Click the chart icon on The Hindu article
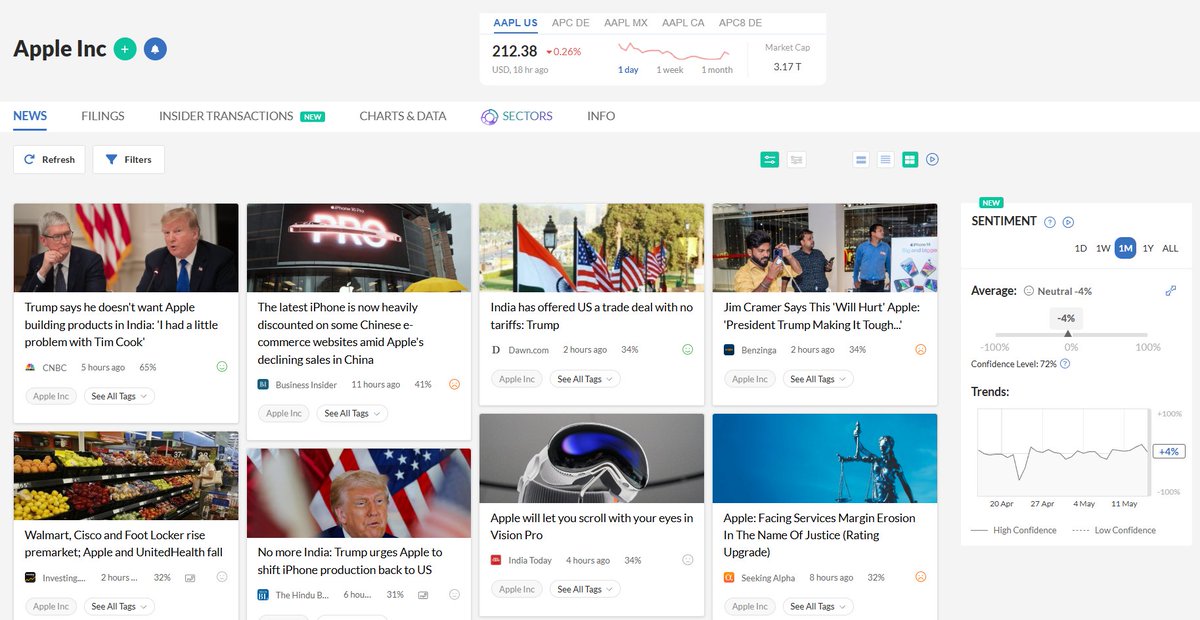Image resolution: width=1200 pixels, height=620 pixels. coord(423,595)
